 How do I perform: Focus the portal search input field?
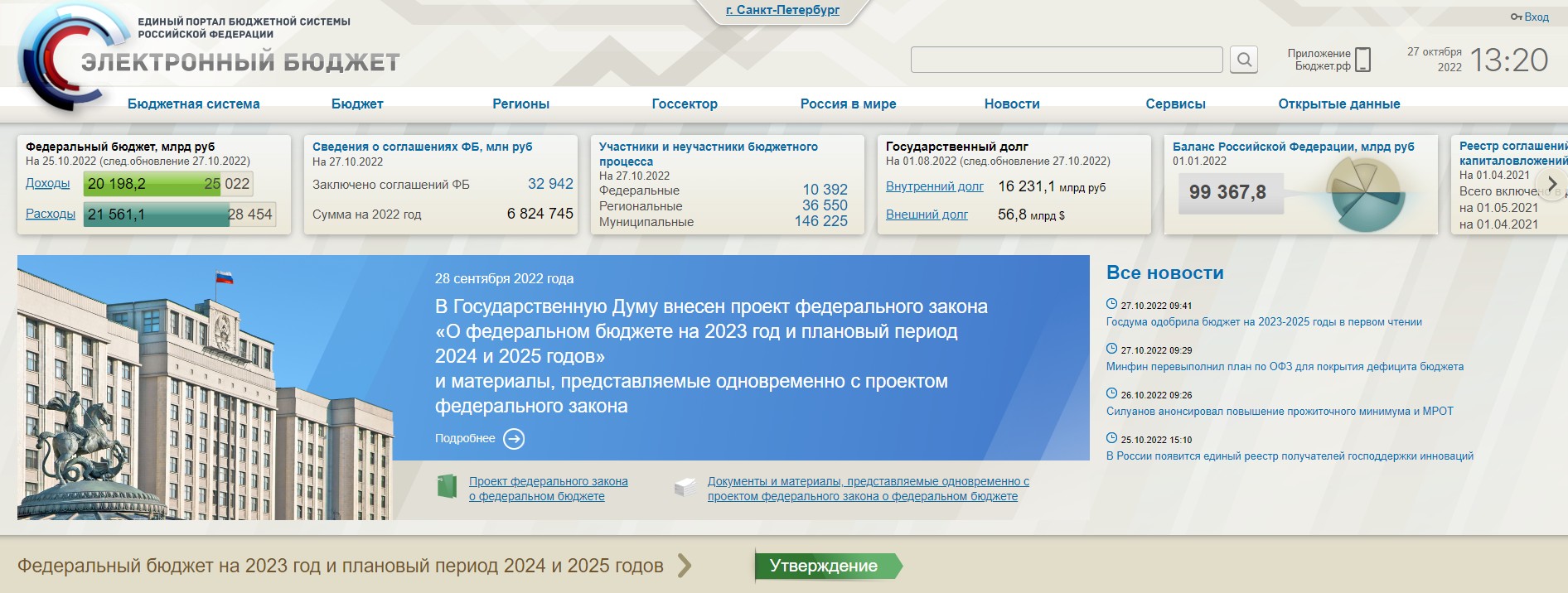click(x=1067, y=60)
